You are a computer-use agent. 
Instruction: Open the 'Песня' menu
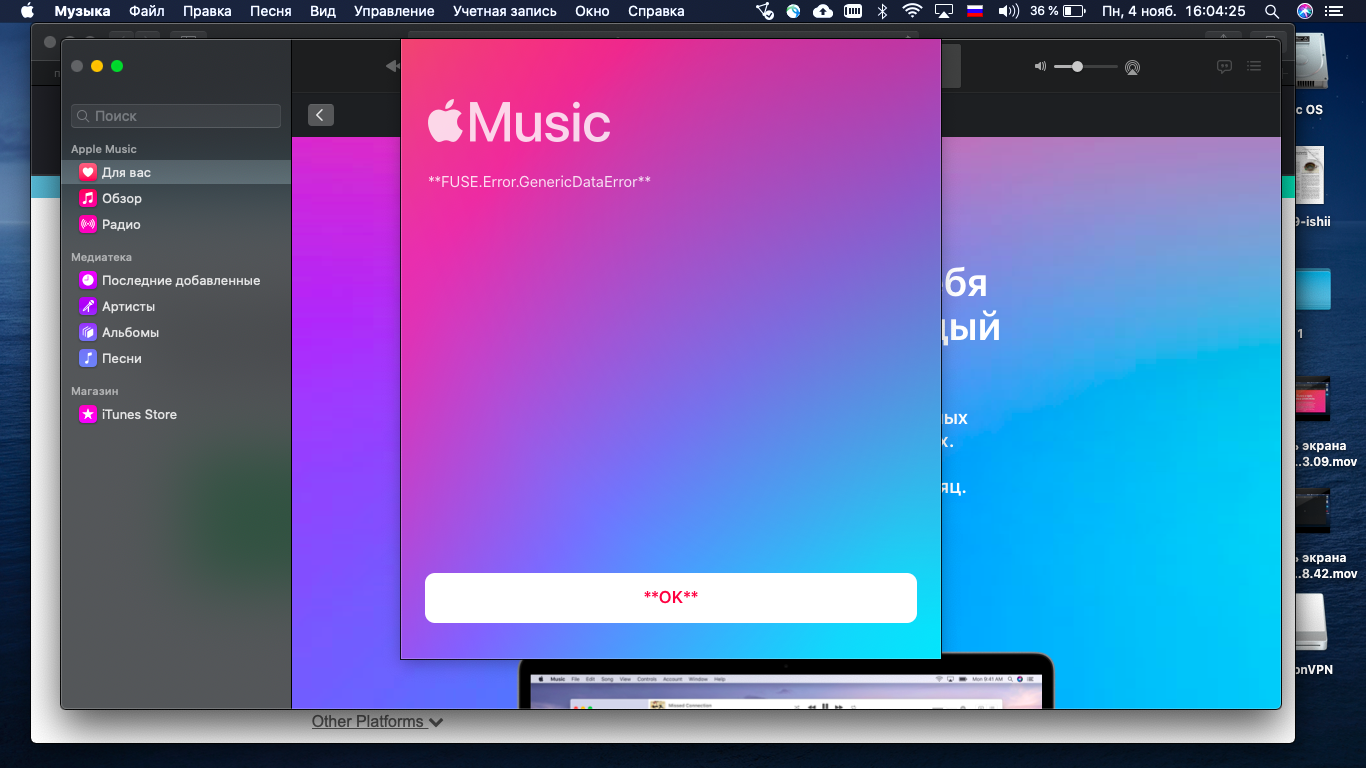click(x=271, y=11)
